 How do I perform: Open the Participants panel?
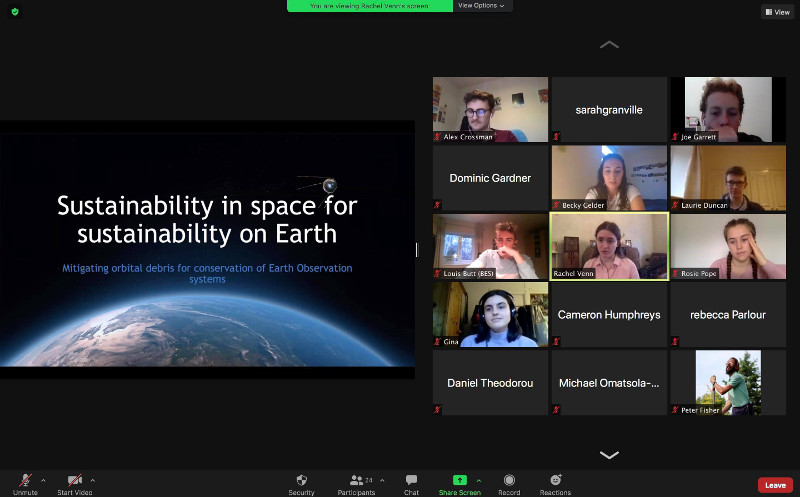click(x=356, y=481)
